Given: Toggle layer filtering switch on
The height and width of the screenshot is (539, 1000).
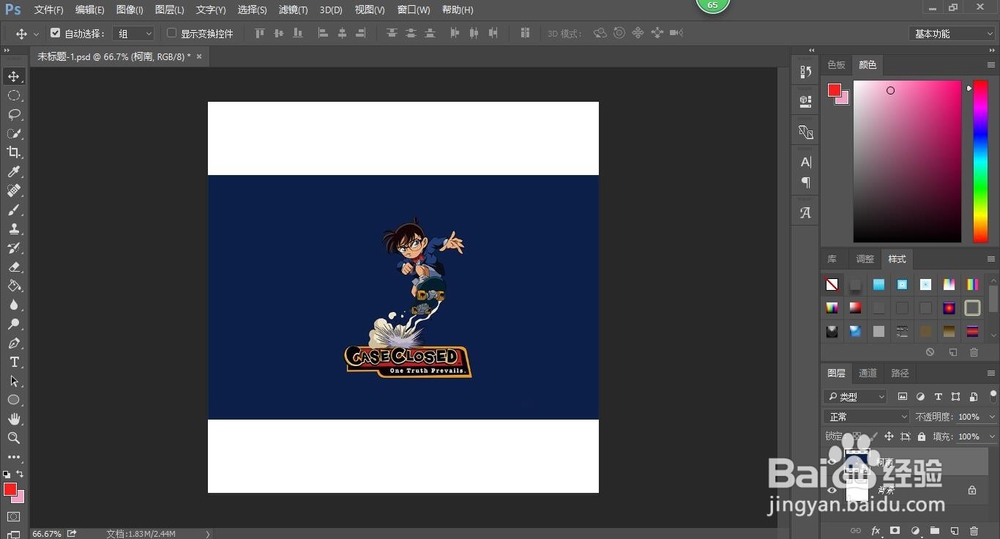Looking at the screenshot, I should pos(993,396).
